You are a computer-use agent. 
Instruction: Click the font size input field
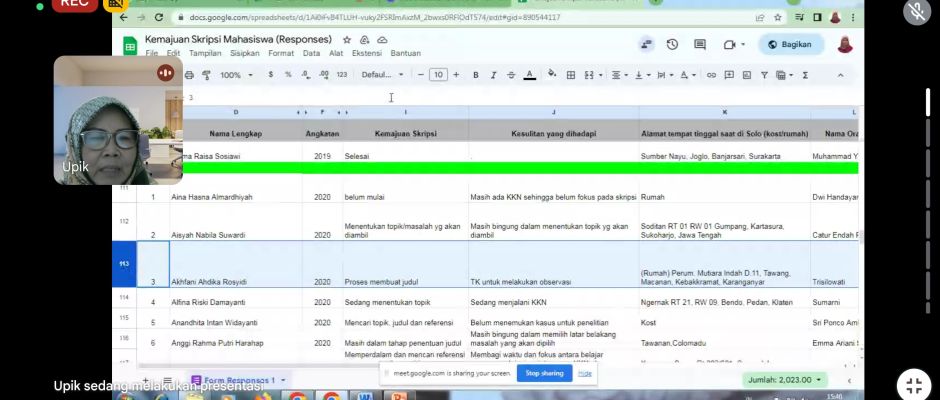coord(438,75)
